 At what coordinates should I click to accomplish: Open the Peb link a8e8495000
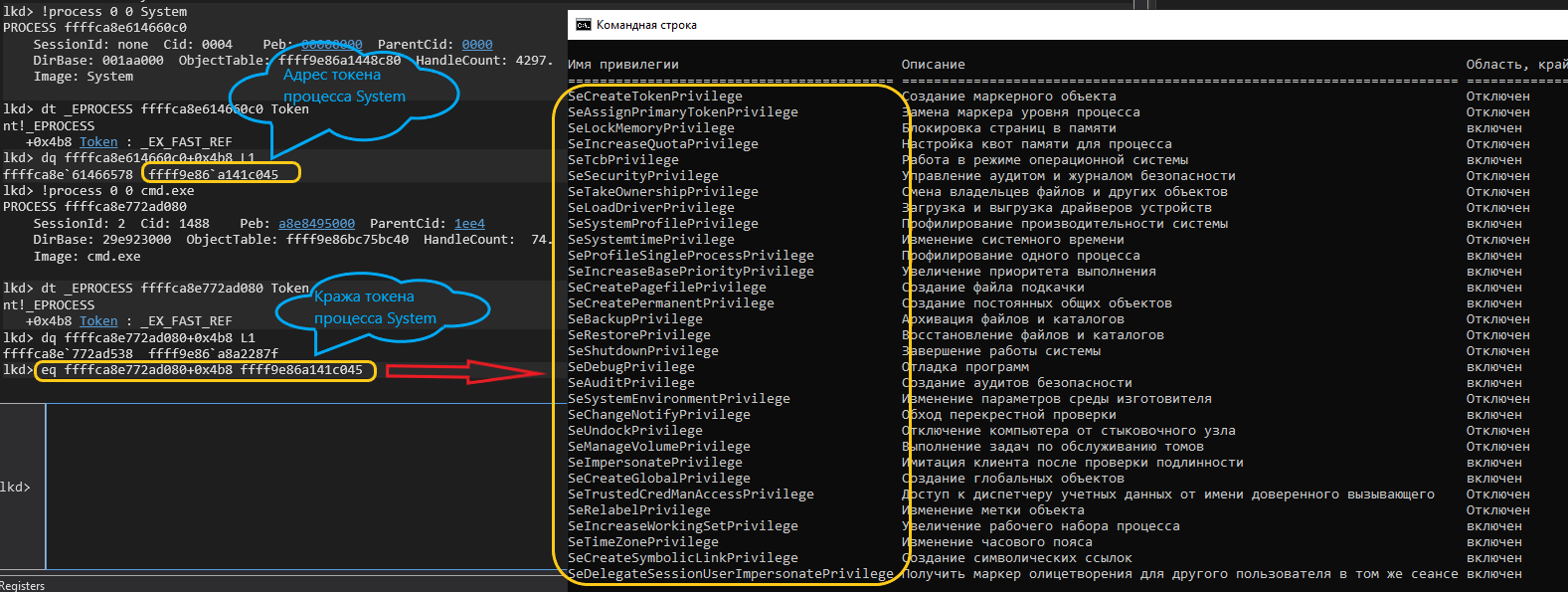click(x=316, y=224)
